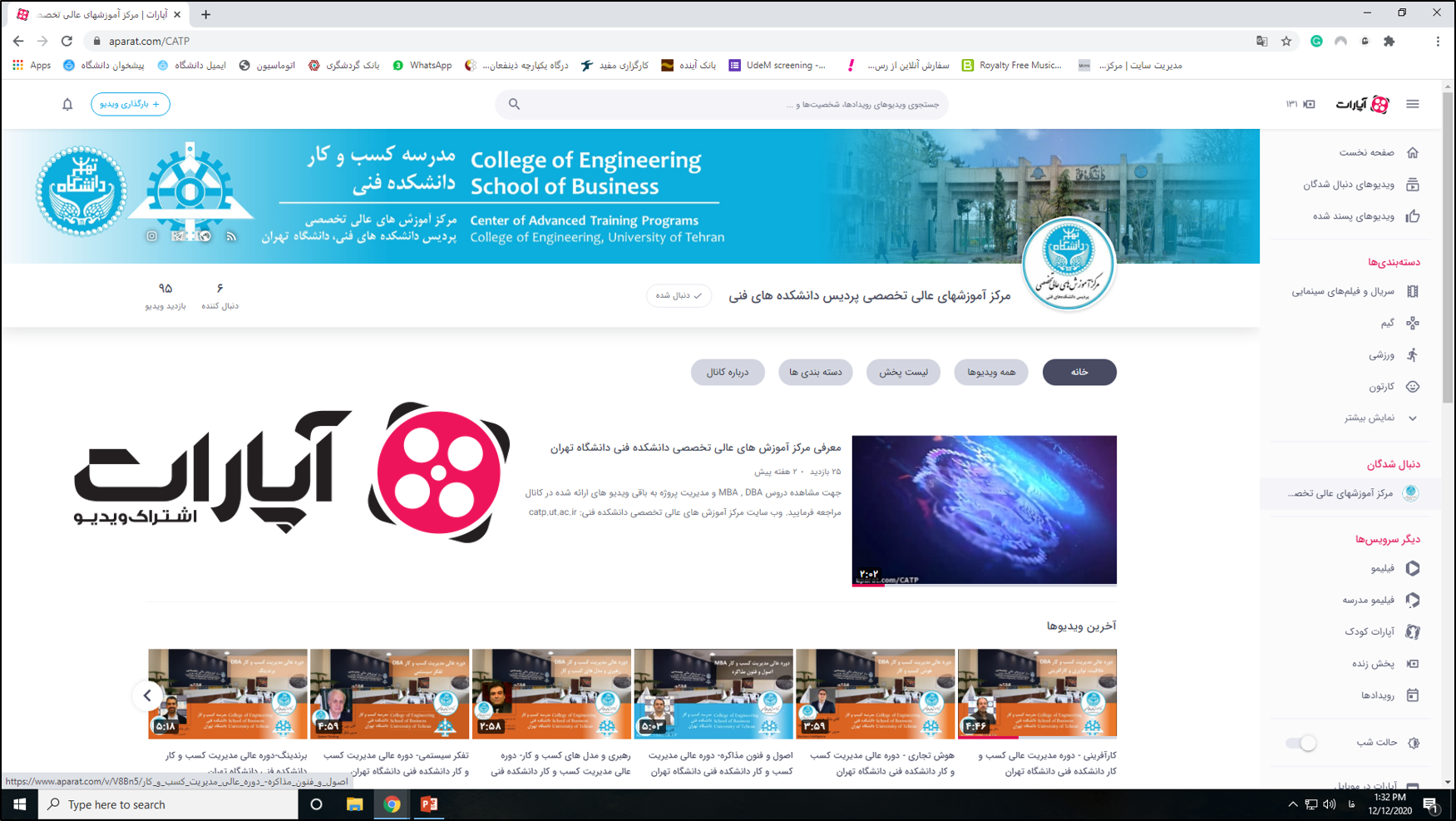Click previous arrow of video carousel

pyautogui.click(x=147, y=695)
